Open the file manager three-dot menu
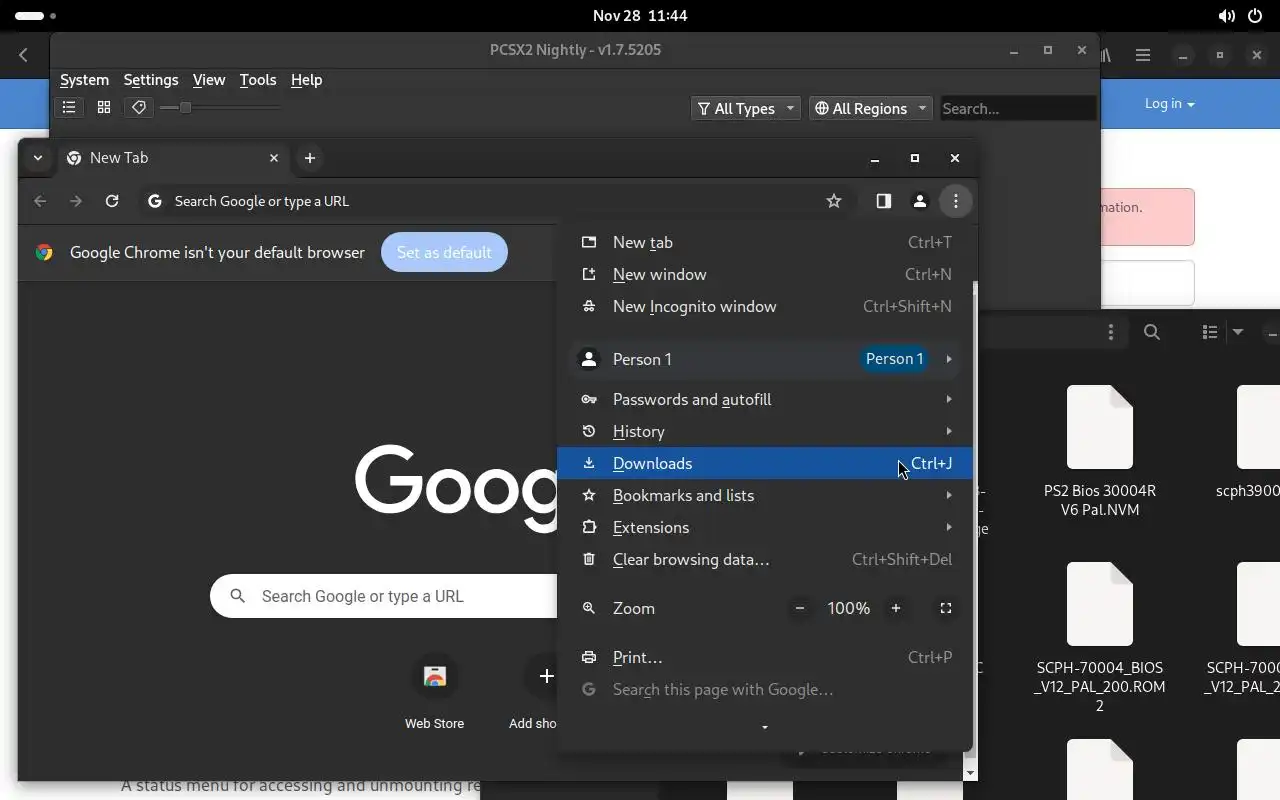Screen dimensions: 1280x800 pyautogui.click(x=1111, y=332)
